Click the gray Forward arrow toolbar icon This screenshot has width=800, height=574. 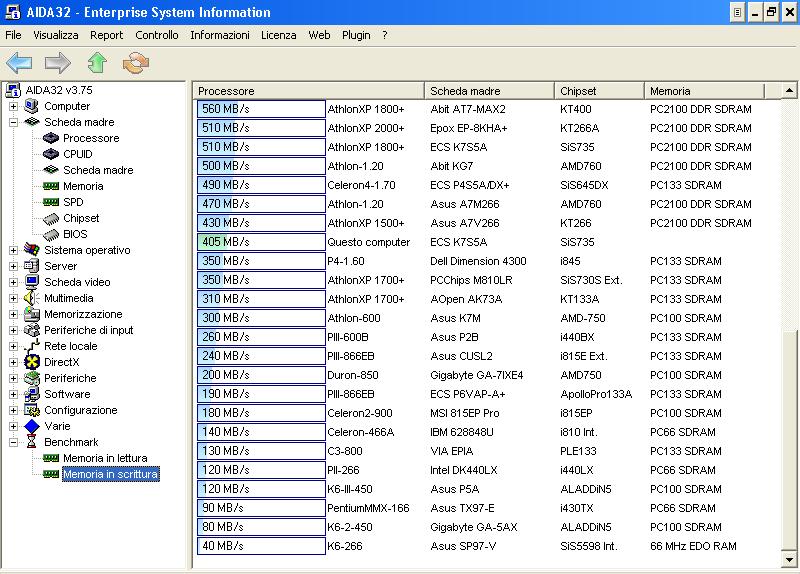click(x=58, y=63)
